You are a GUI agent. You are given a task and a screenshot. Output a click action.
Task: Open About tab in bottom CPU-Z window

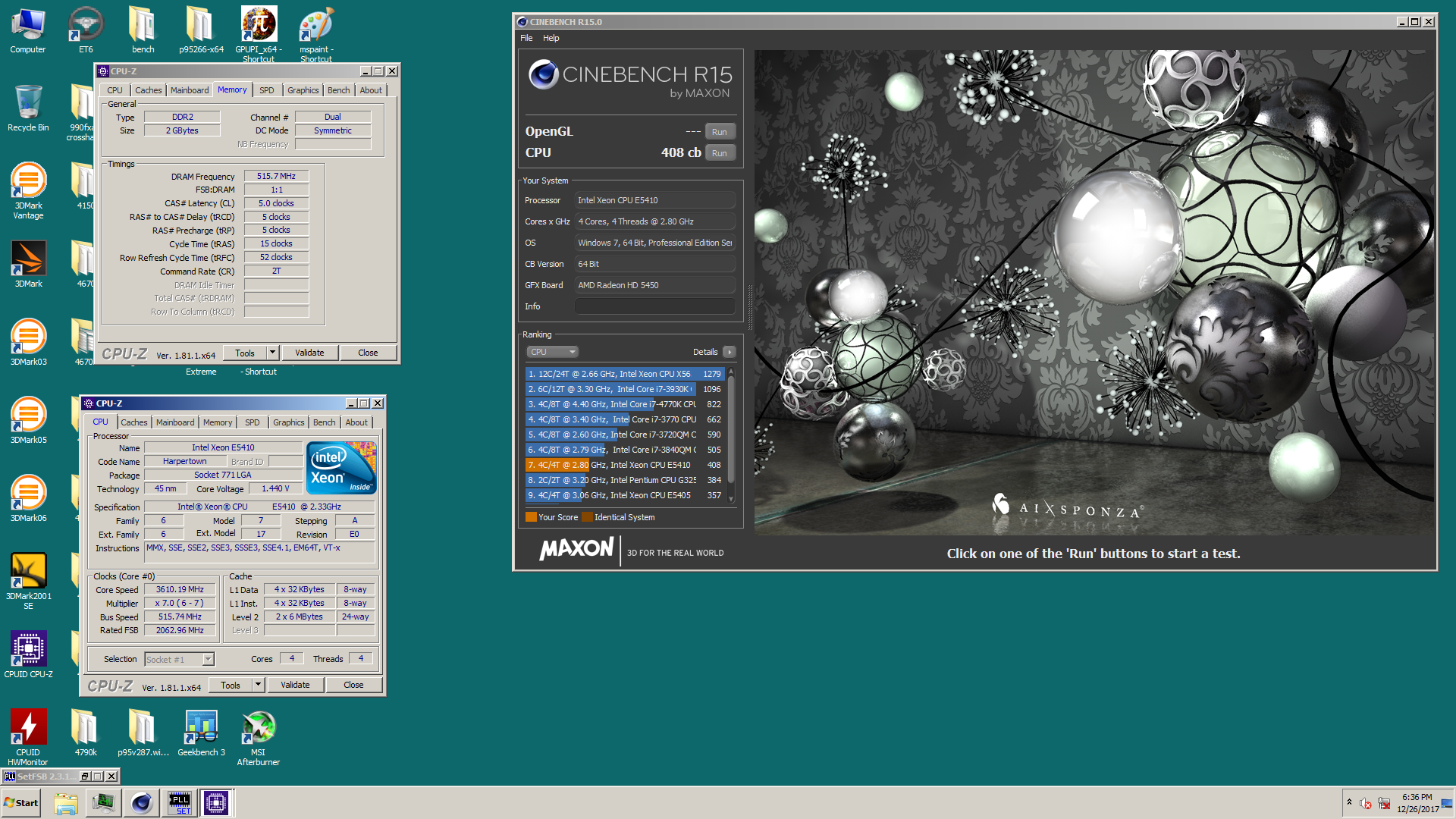click(x=356, y=422)
